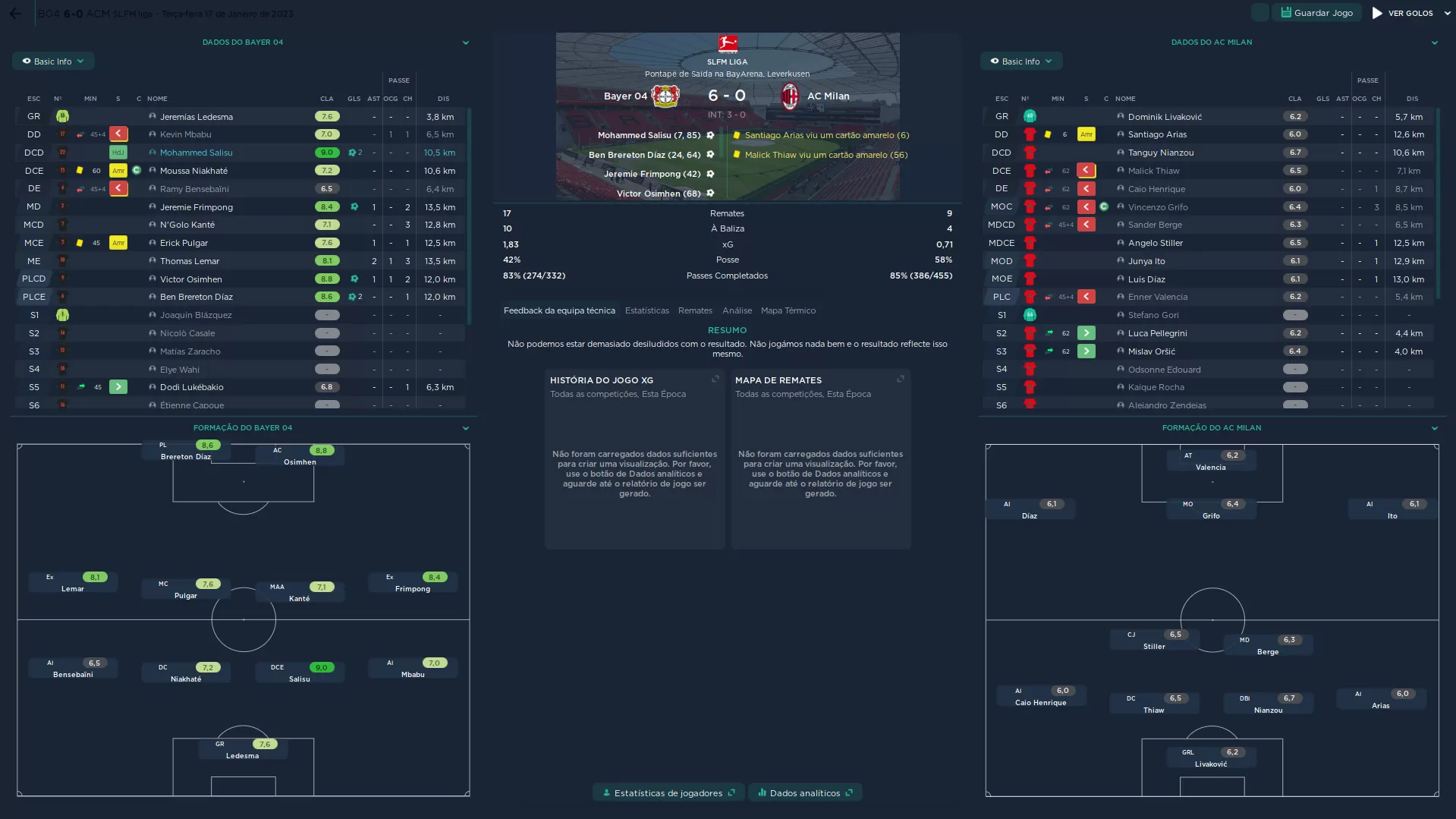Click Ramy Bensebaïni's red substituted-off badge
This screenshot has width=1456, height=819.
pos(118,189)
